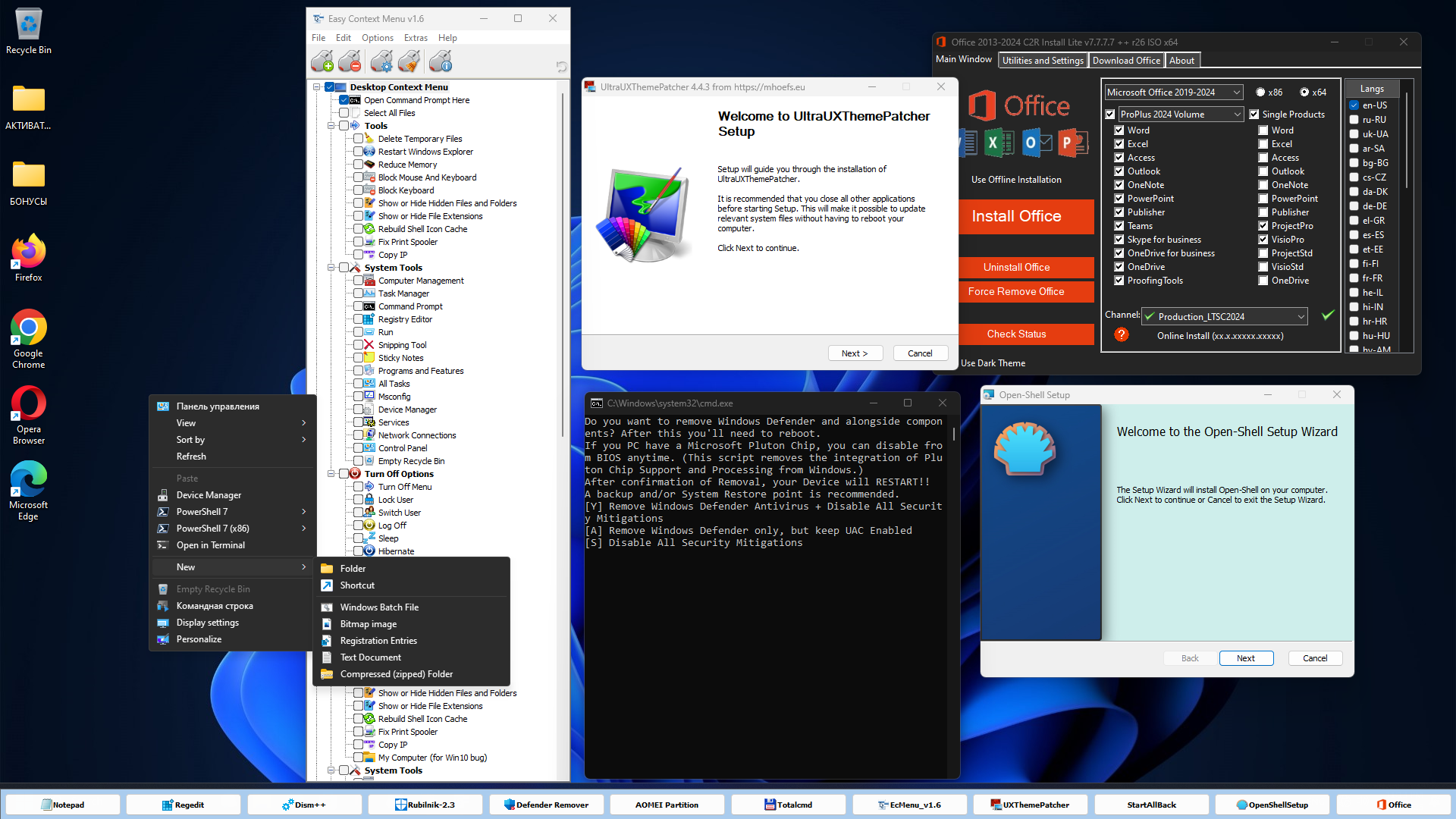Uncheck the Single Products checkbox
1456x819 pixels.
[1254, 115]
